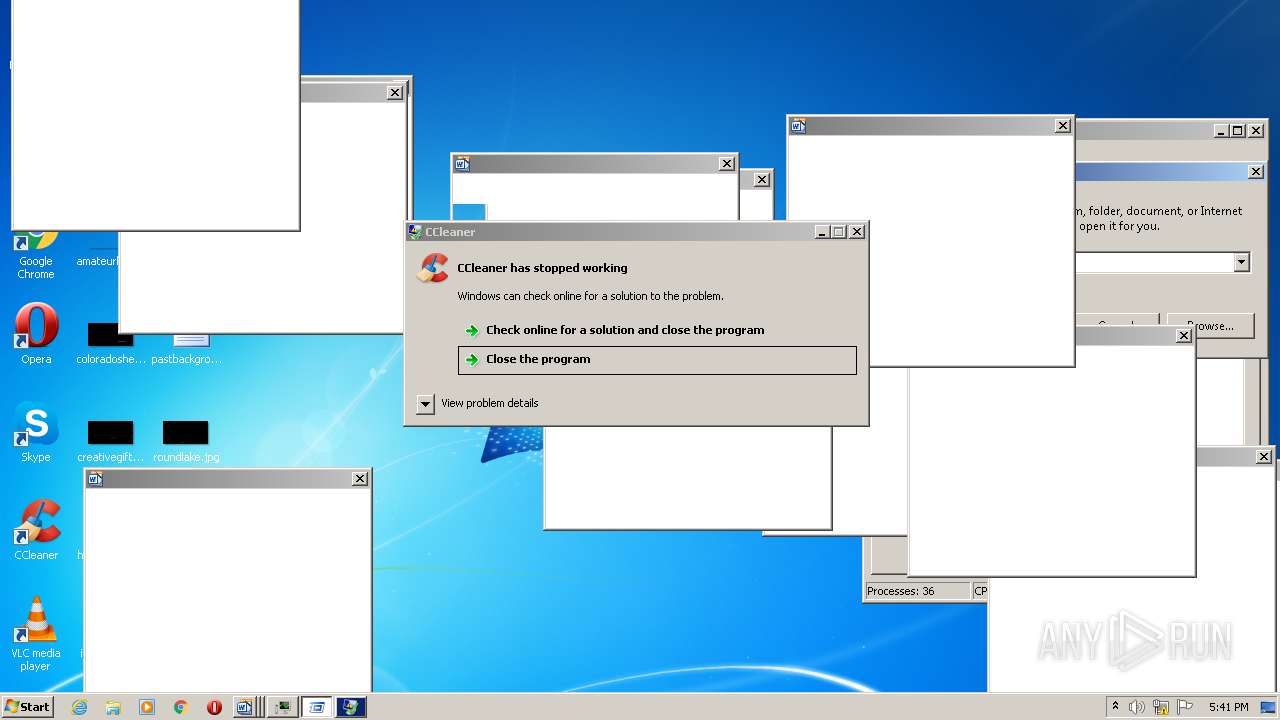Open Internet Explorer from the taskbar
Image resolution: width=1280 pixels, height=720 pixels.
[x=79, y=707]
